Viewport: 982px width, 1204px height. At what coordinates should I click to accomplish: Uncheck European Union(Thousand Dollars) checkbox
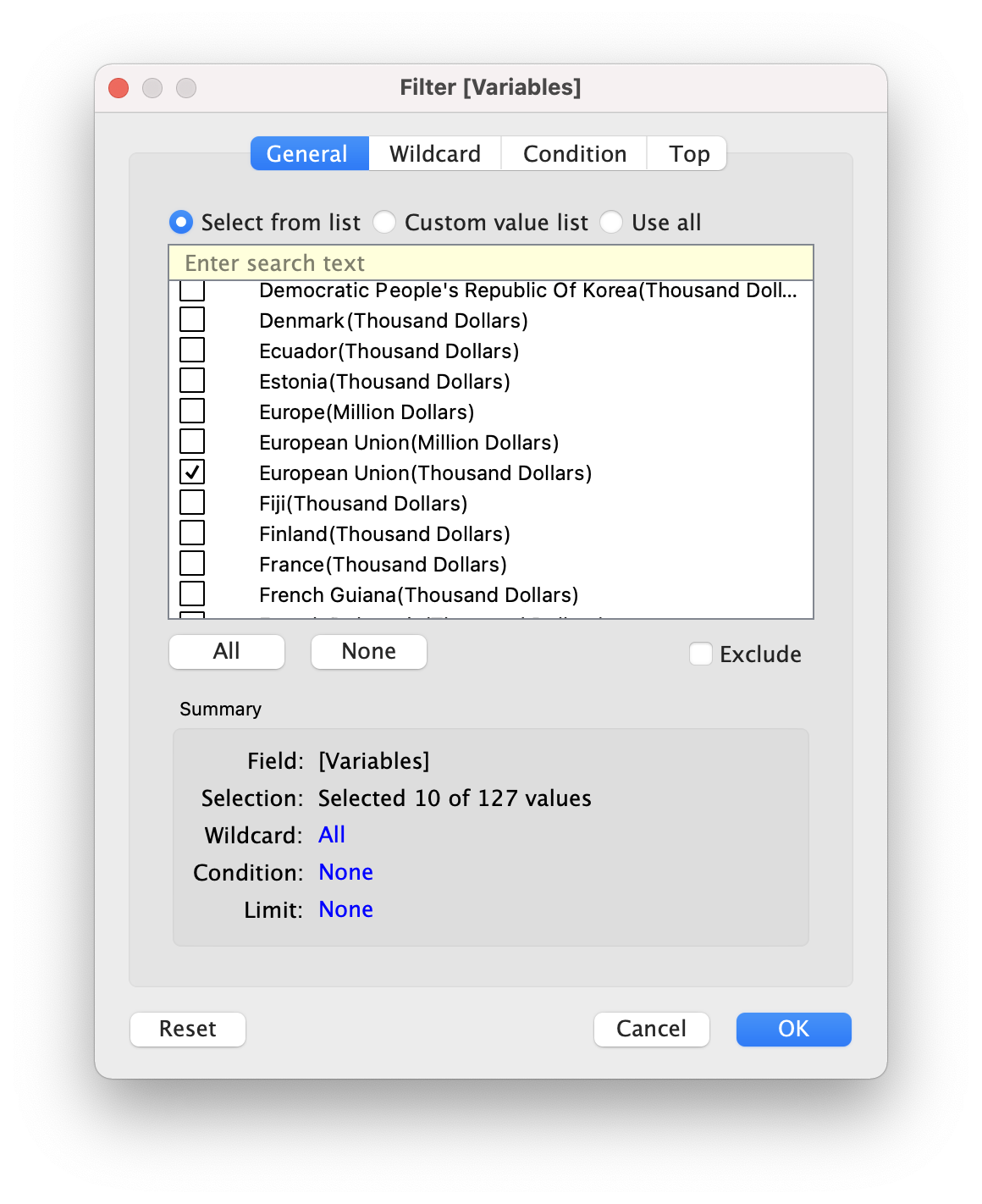[193, 472]
